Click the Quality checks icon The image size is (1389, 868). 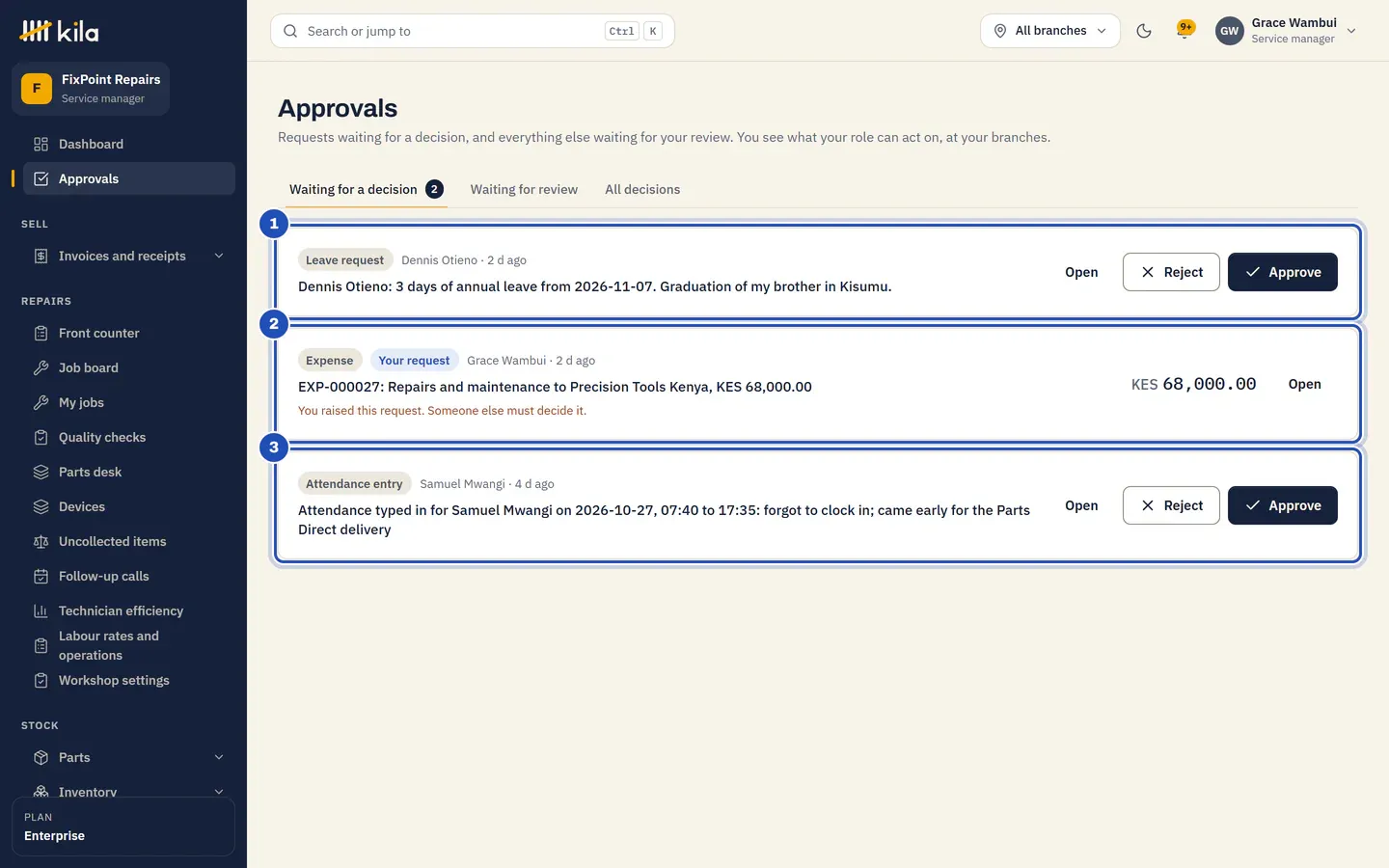[41, 437]
